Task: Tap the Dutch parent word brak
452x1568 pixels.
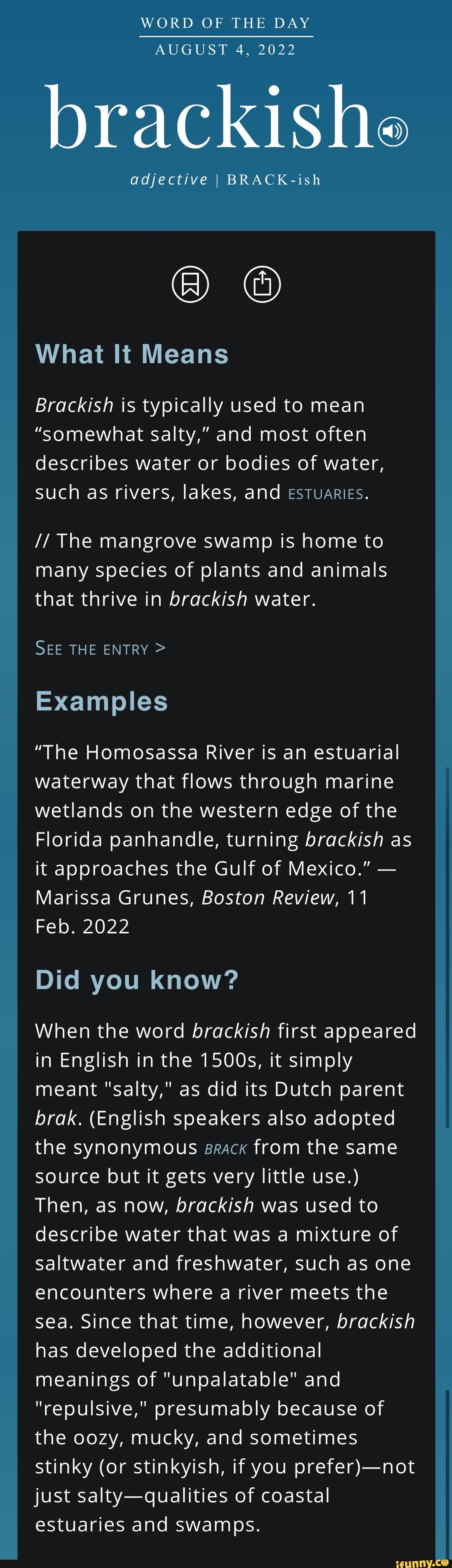Action: [56, 1118]
